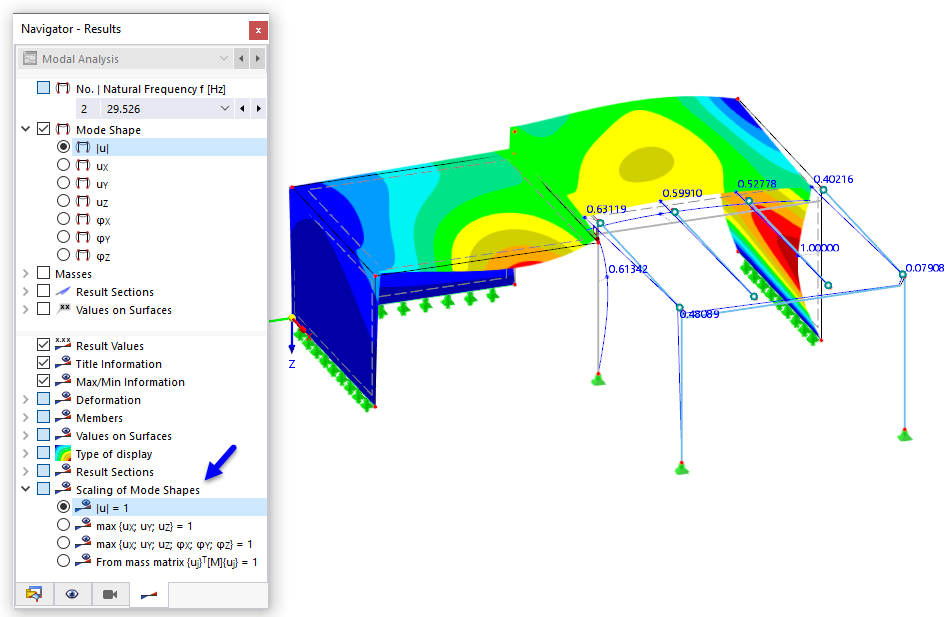The height and width of the screenshot is (617, 947).
Task: Click the Members display icon
Action: click(63, 417)
